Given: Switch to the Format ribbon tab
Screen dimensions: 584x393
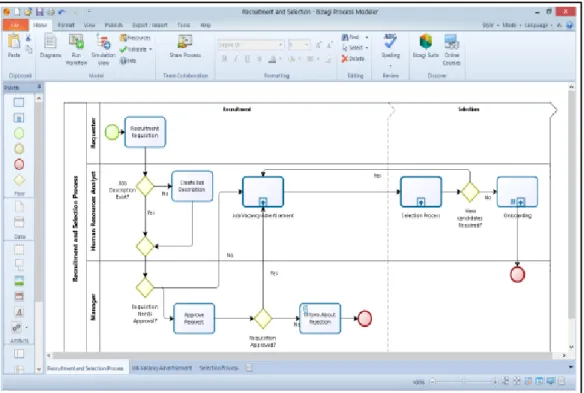Looking at the screenshot, I should (x=66, y=25).
